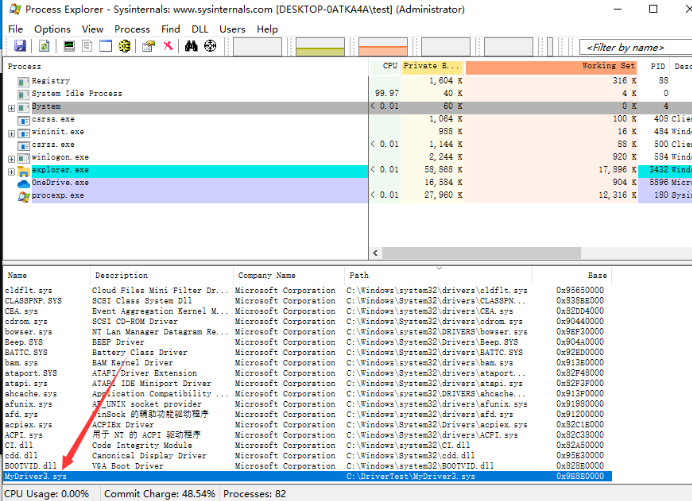Select the CI.dll module row
The width and height of the screenshot is (692, 501).
308,445
